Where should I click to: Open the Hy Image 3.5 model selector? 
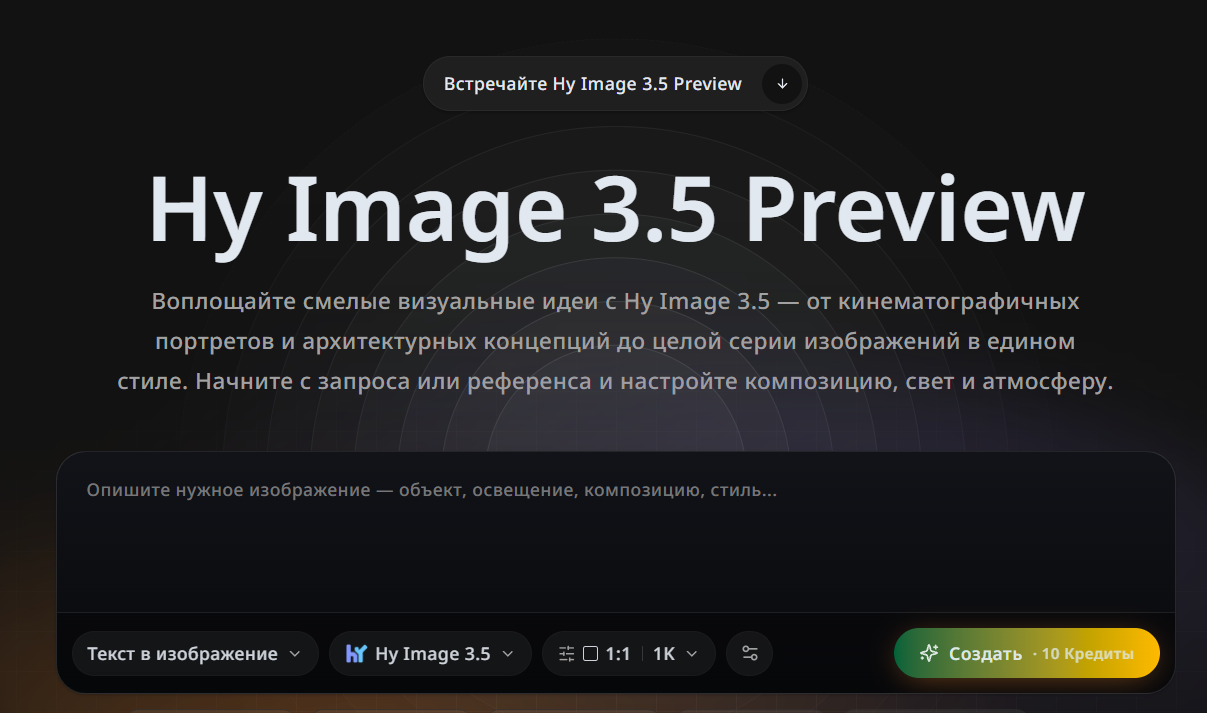(x=430, y=654)
